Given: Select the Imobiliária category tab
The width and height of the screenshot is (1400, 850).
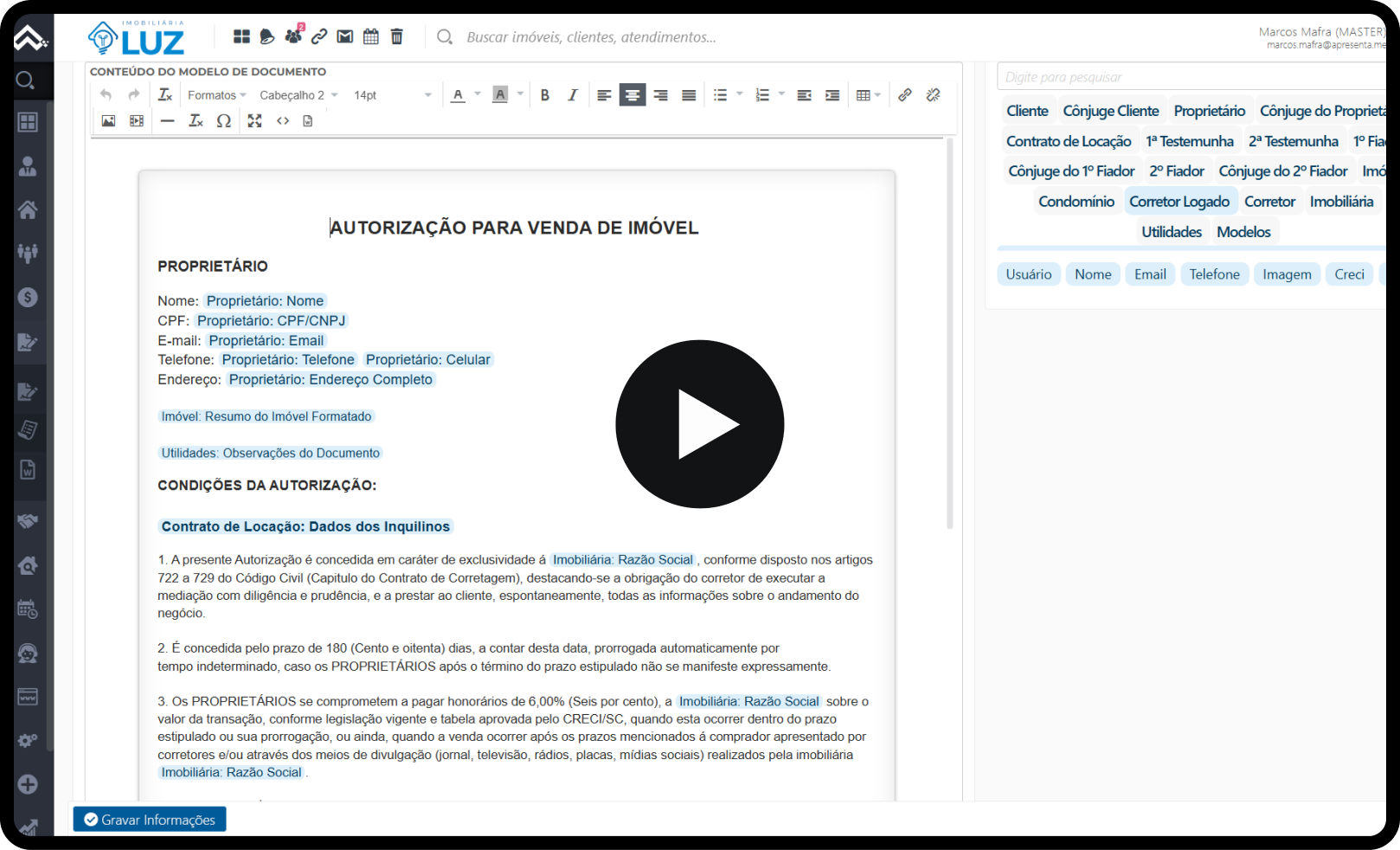Looking at the screenshot, I should click(x=1341, y=202).
